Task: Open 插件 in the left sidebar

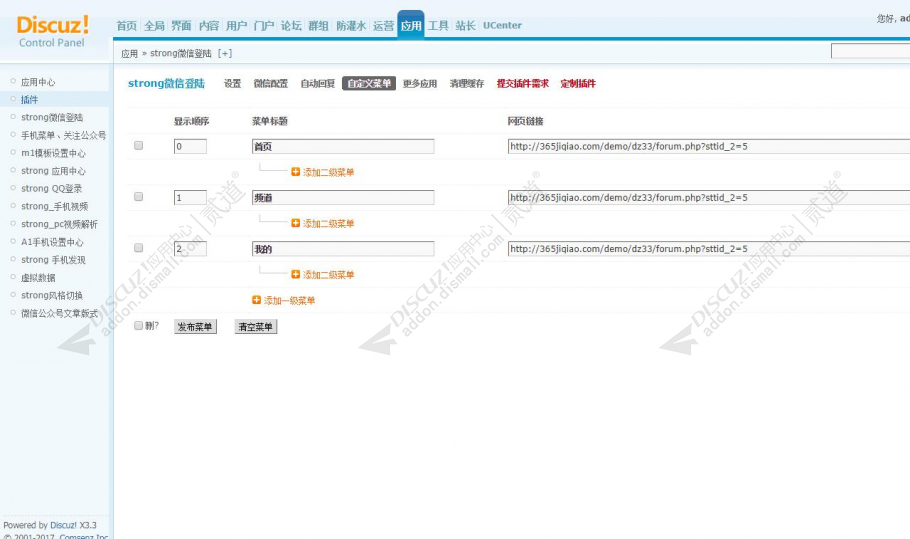Action: pyautogui.click(x=30, y=100)
